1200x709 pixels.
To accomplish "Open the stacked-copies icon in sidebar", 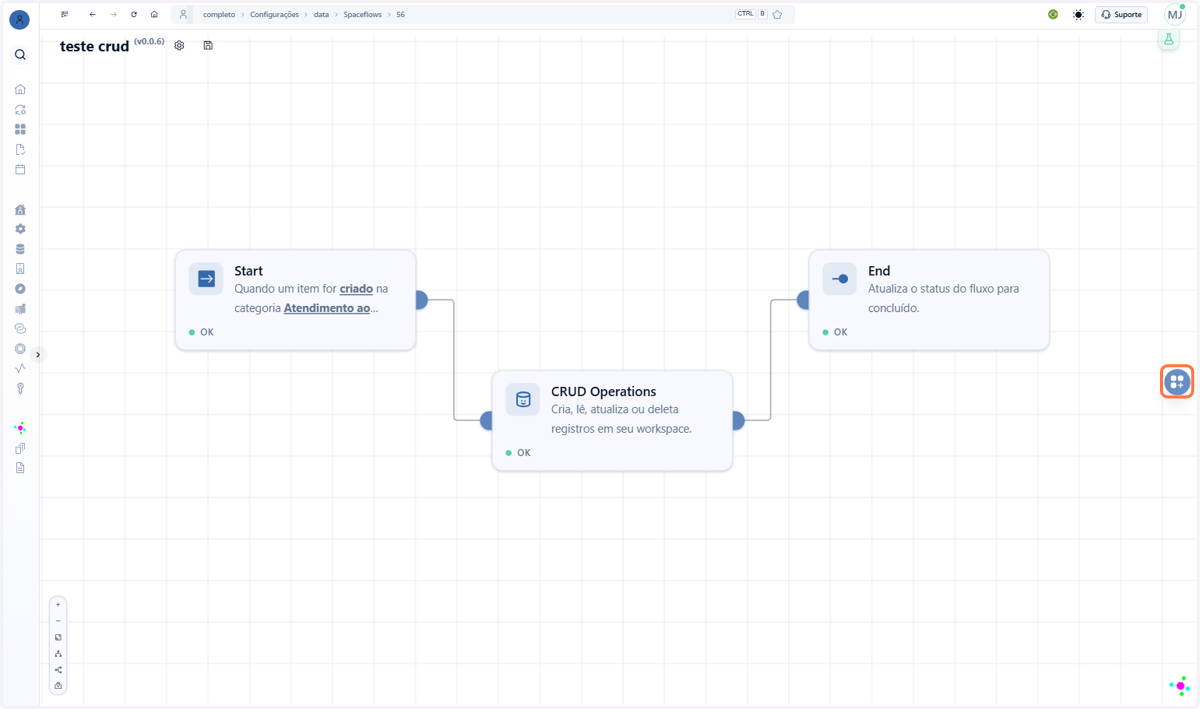I will (x=20, y=448).
